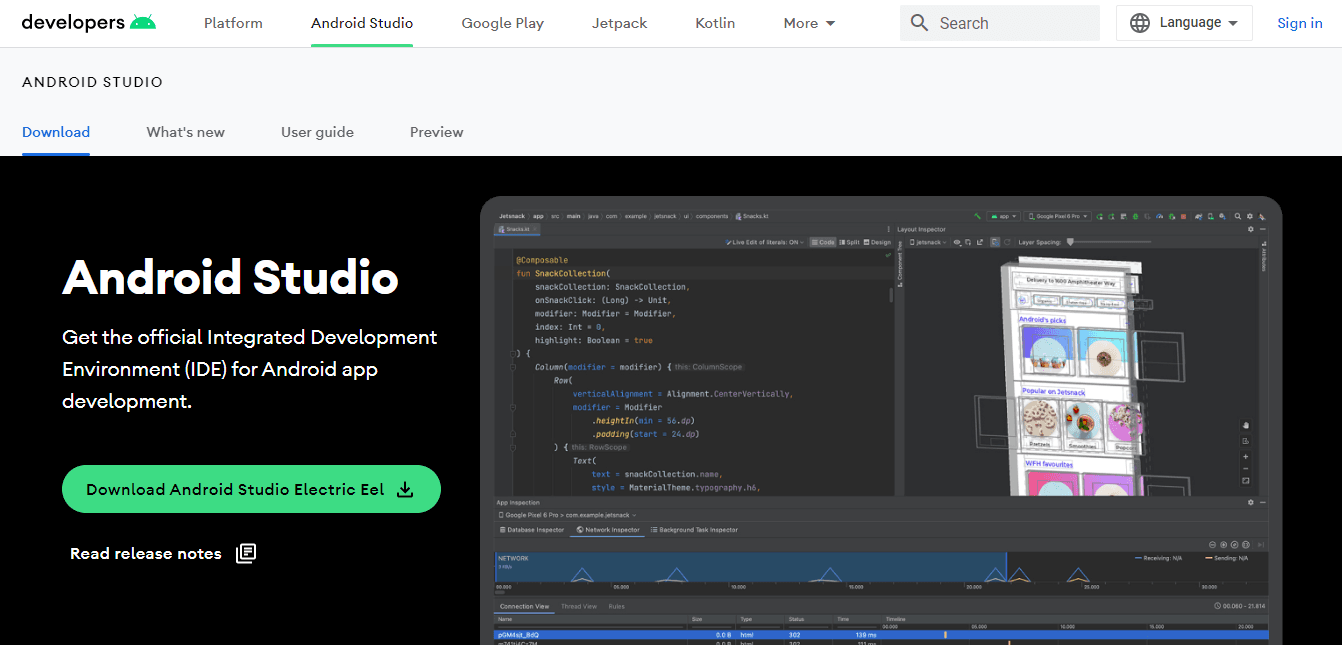Open the Preview tab

click(x=437, y=132)
